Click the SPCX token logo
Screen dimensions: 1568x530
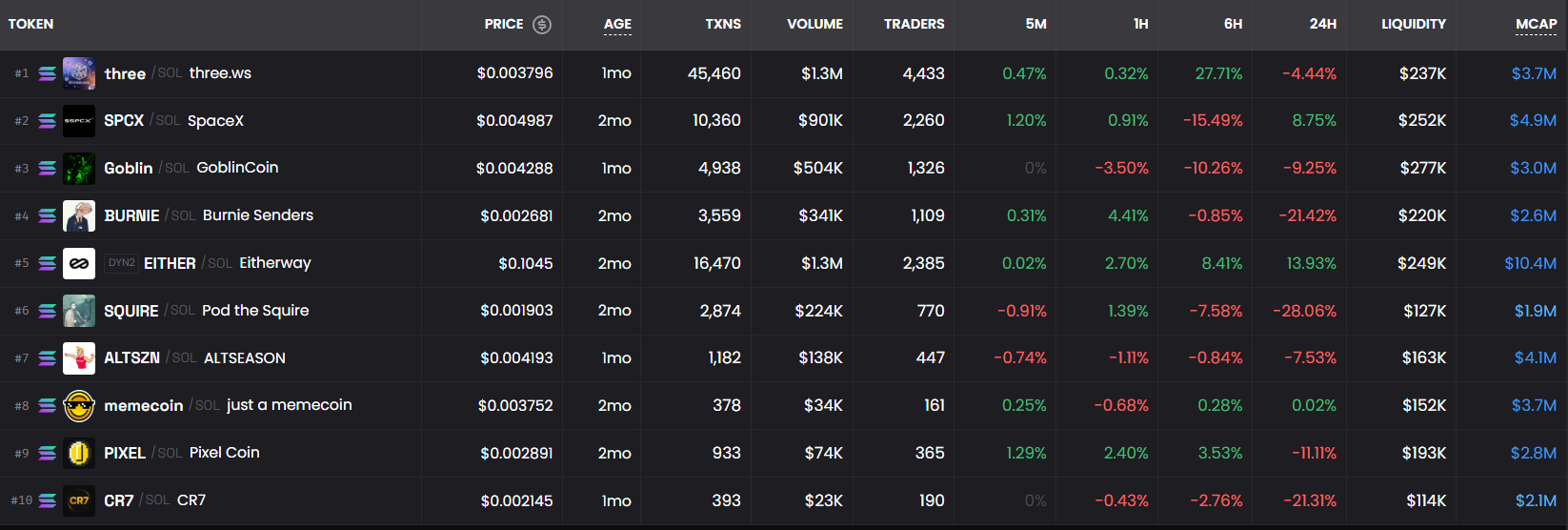click(79, 121)
